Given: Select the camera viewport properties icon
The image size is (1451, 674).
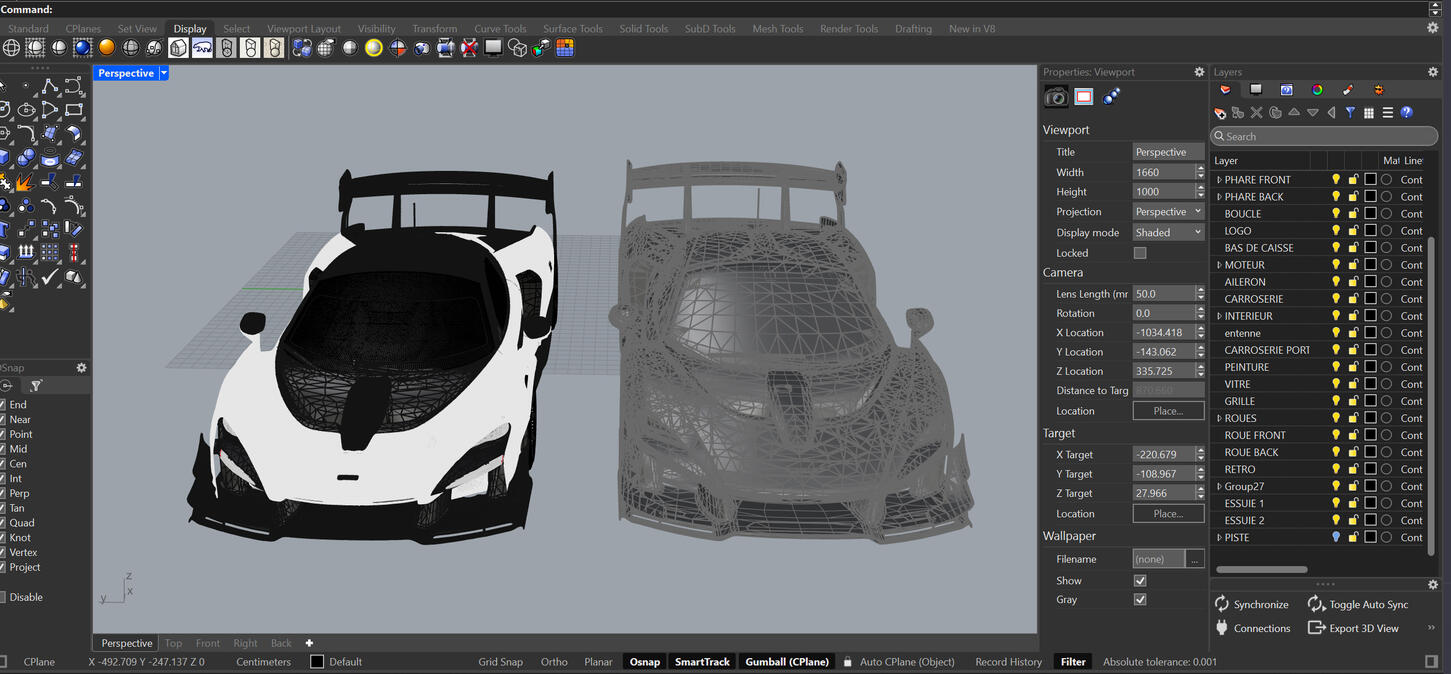Looking at the screenshot, I should pos(1056,96).
